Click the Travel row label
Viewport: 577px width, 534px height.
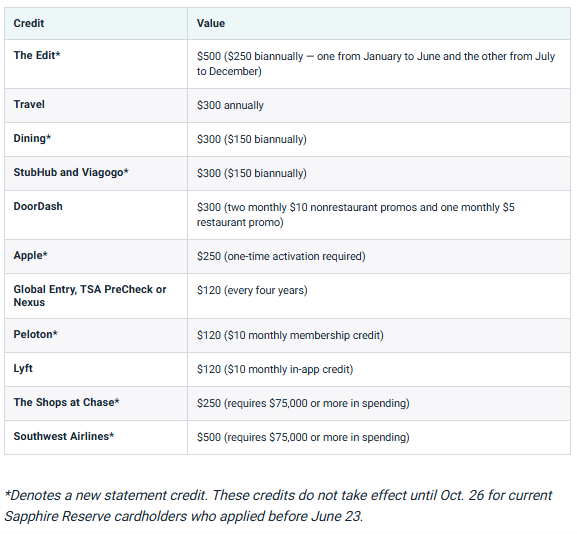coord(29,104)
